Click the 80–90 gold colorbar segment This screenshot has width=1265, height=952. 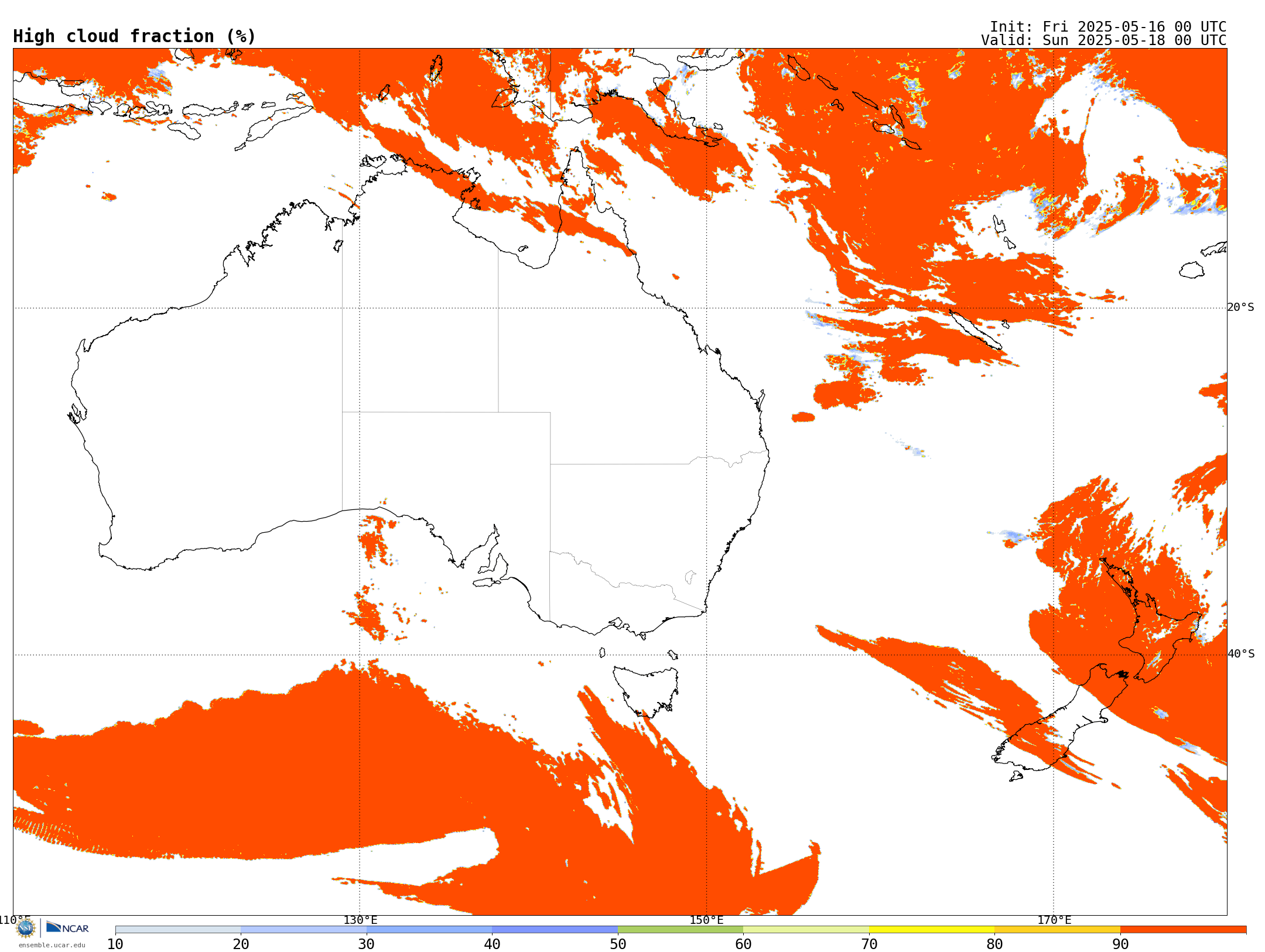(x=1057, y=930)
